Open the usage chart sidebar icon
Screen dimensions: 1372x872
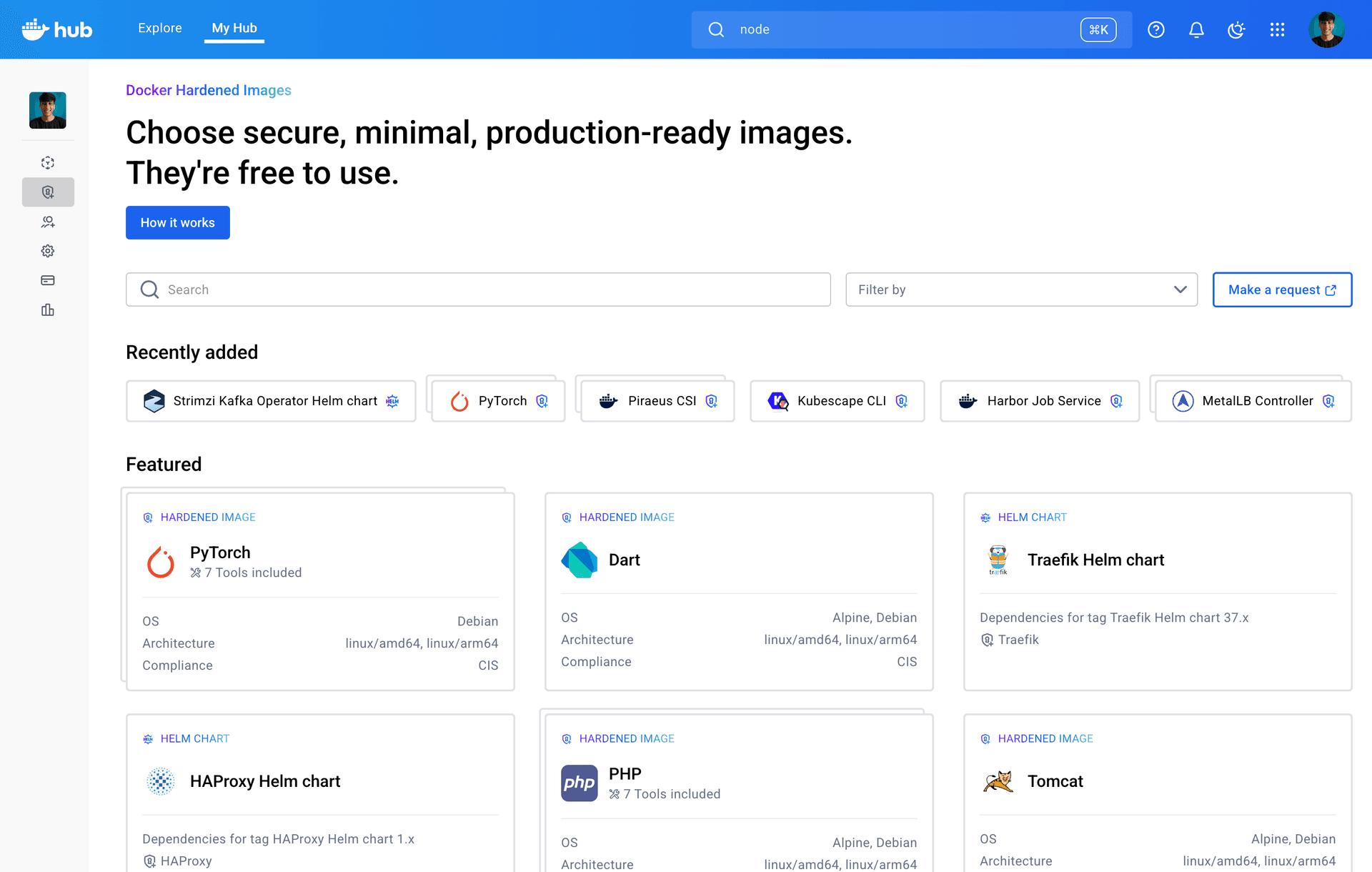[48, 309]
